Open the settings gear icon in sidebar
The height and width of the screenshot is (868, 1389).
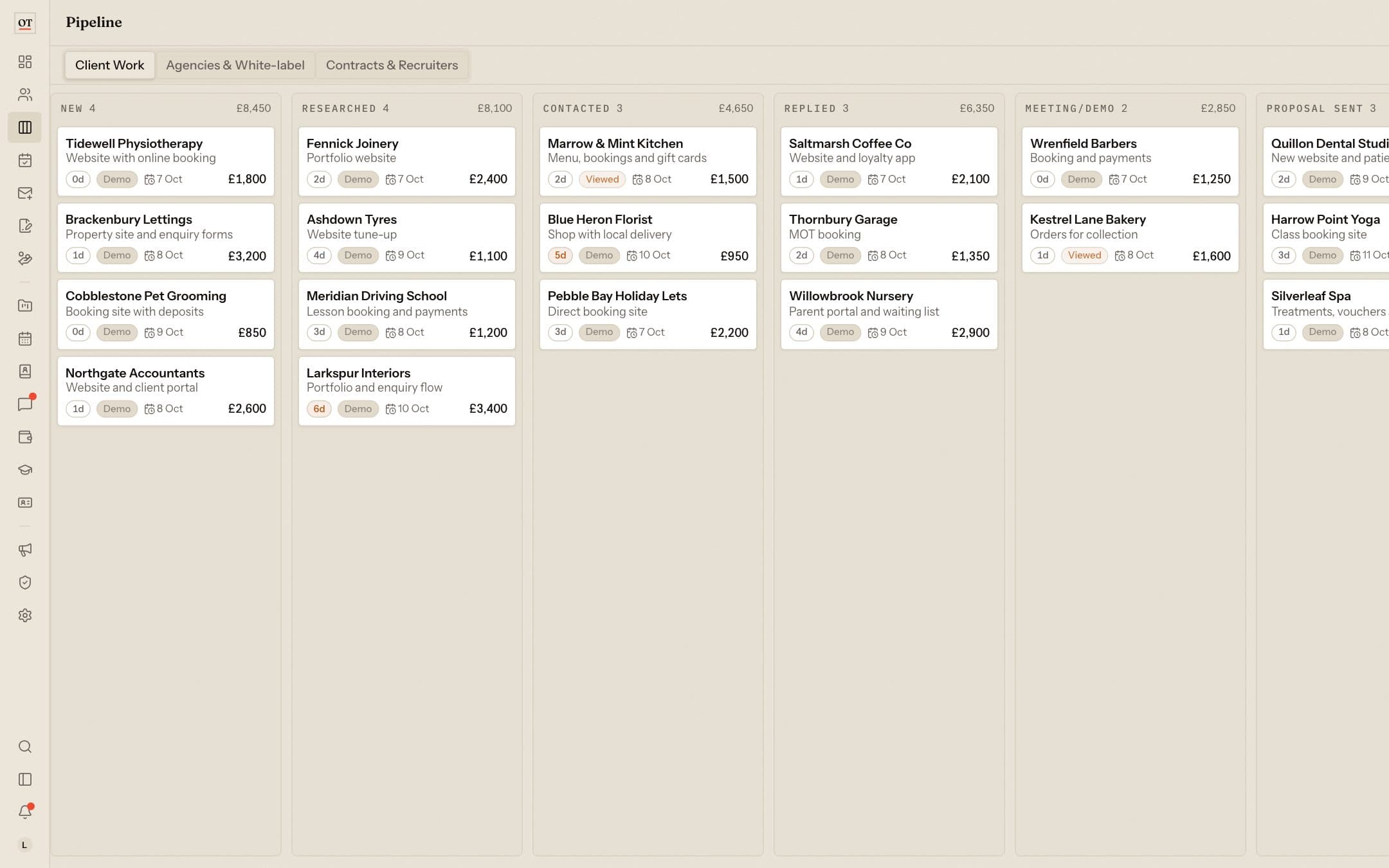click(x=25, y=615)
